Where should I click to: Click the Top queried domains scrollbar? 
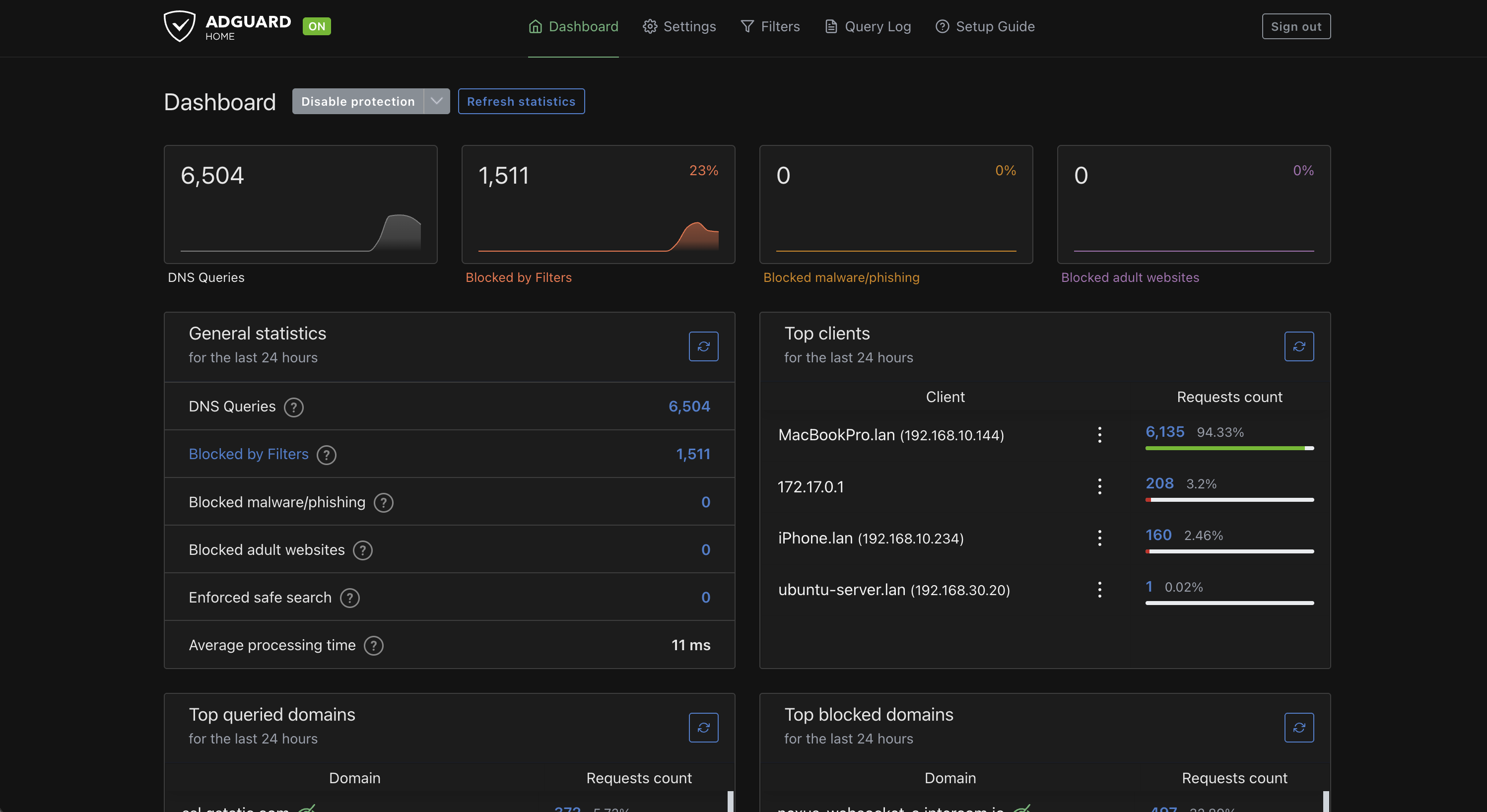pos(730,801)
